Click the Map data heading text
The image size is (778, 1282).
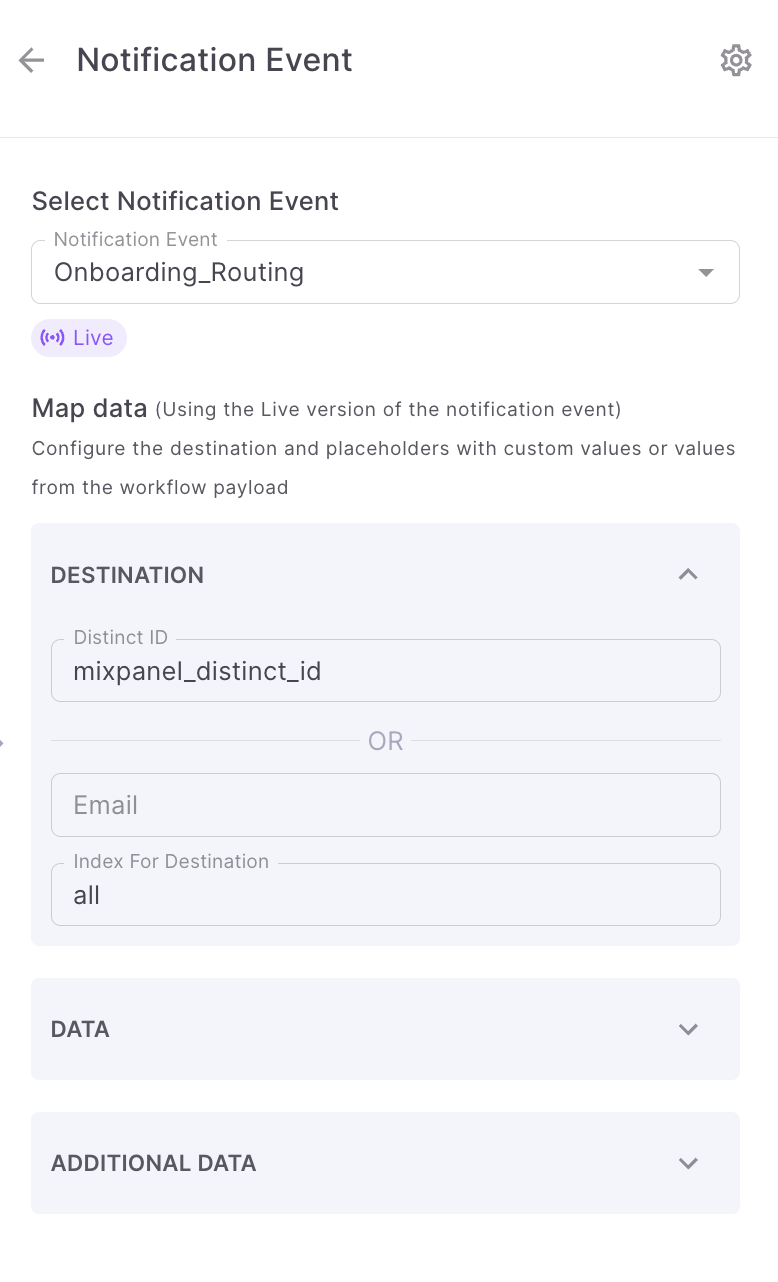point(89,408)
